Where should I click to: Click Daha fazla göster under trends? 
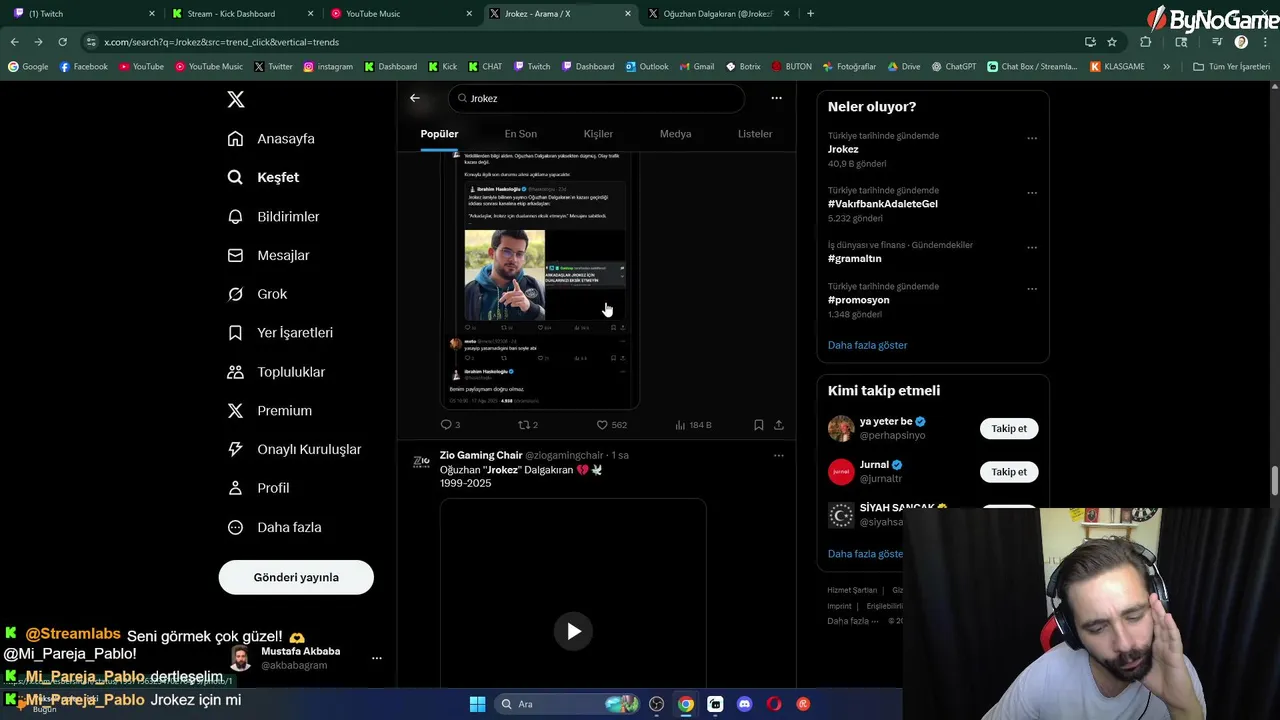click(867, 345)
